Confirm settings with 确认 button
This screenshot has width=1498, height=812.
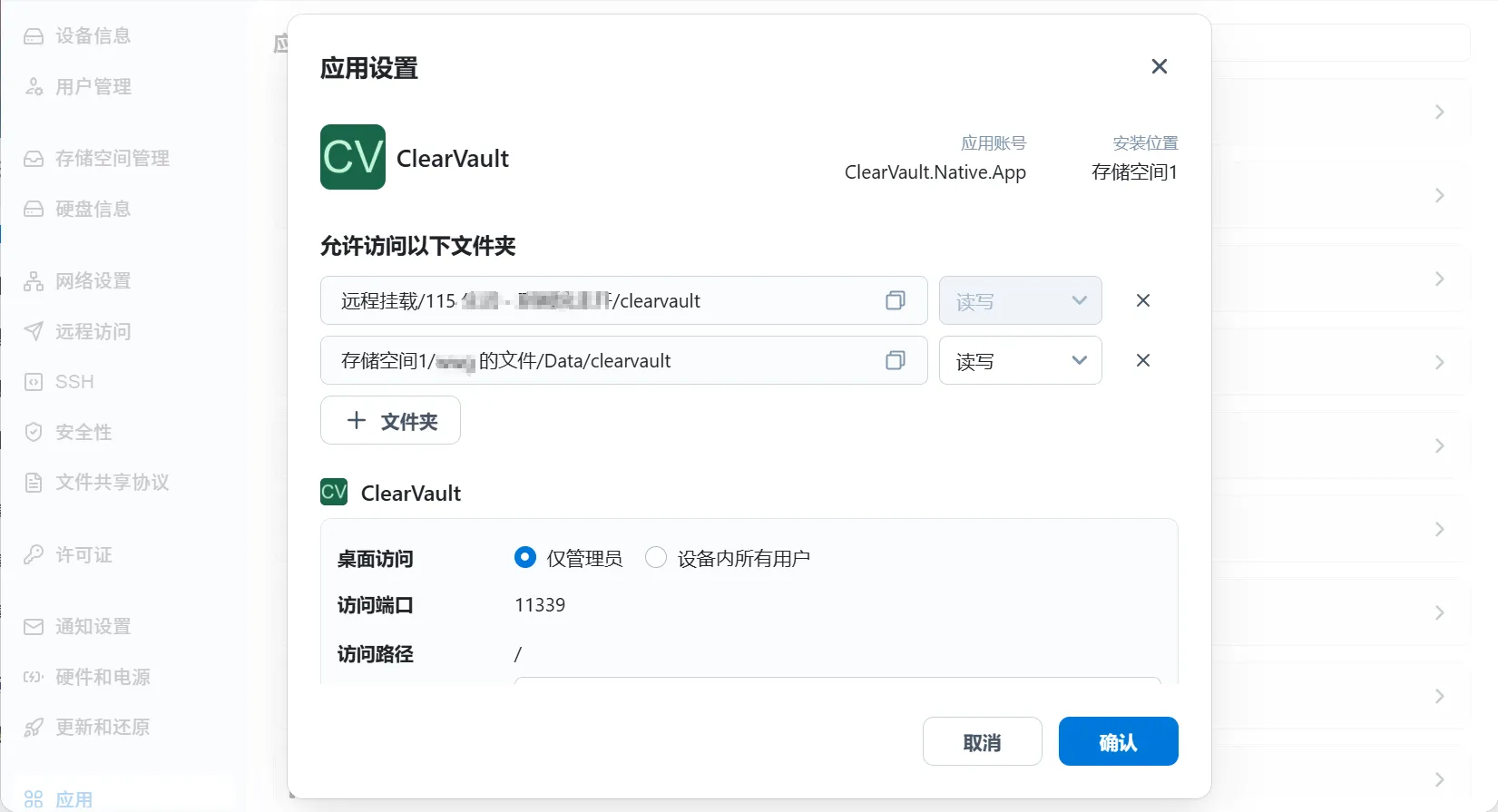1119,741
